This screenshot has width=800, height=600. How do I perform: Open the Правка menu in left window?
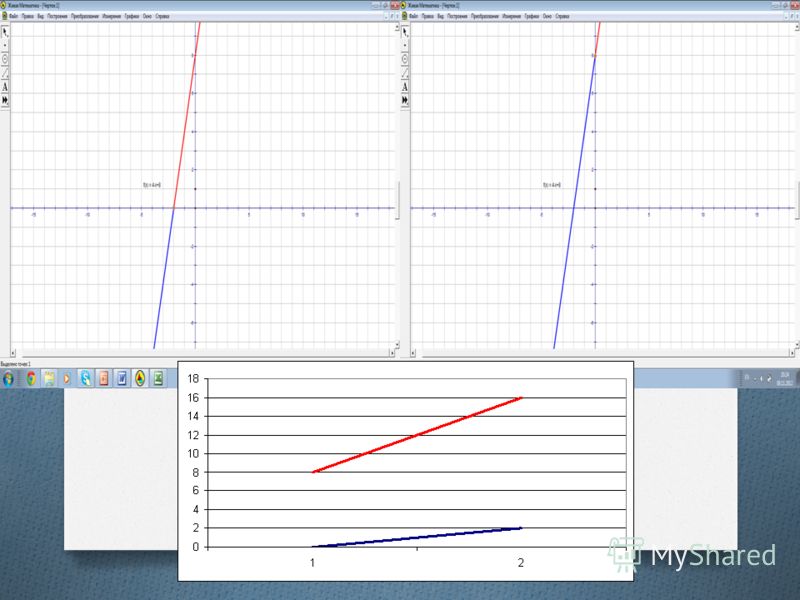click(x=28, y=16)
